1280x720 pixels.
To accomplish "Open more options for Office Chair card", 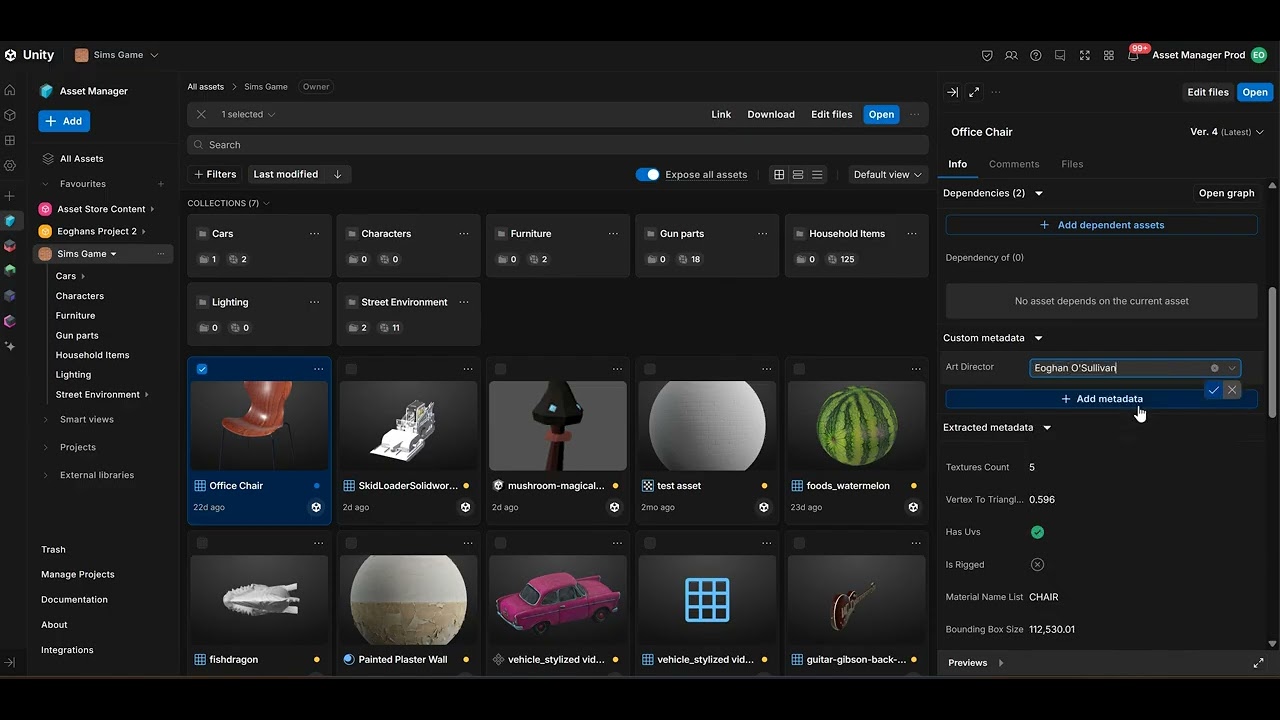I will (x=318, y=369).
